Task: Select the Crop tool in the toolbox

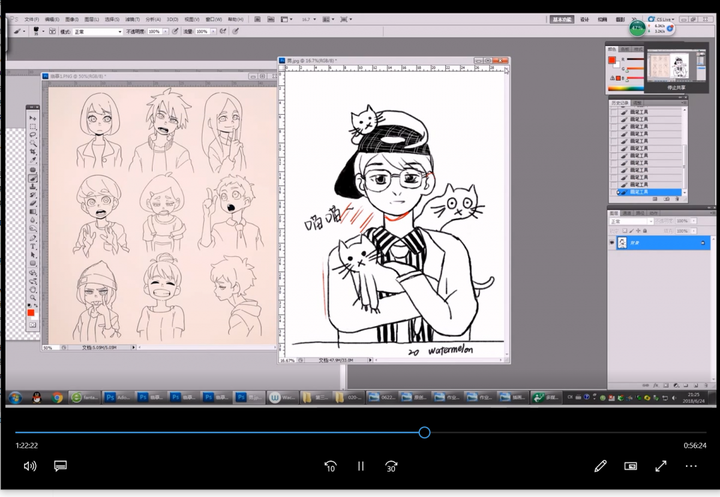Action: click(33, 152)
